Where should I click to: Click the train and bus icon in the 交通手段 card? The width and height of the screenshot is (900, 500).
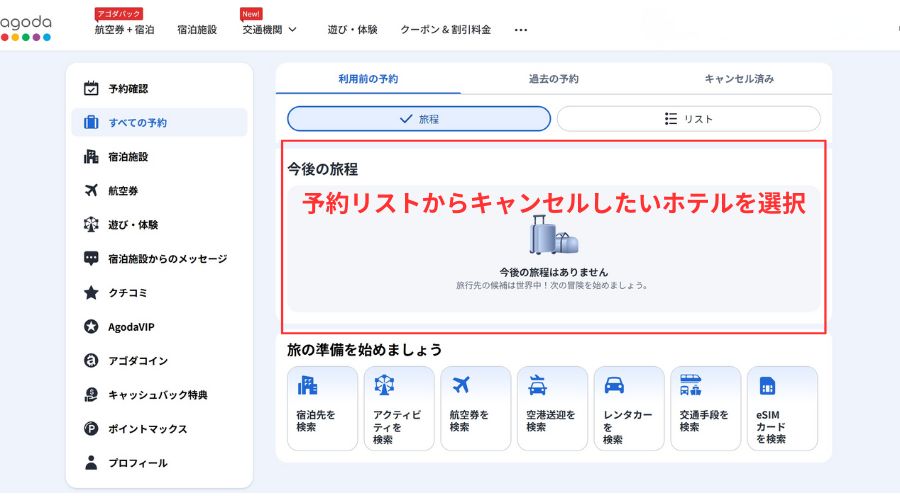(690, 385)
